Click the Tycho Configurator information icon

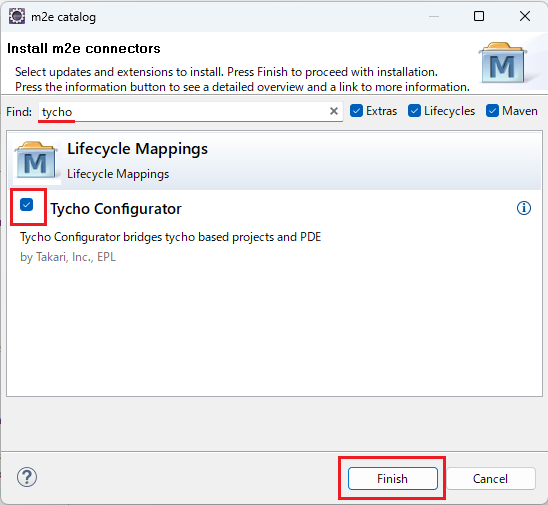point(524,208)
